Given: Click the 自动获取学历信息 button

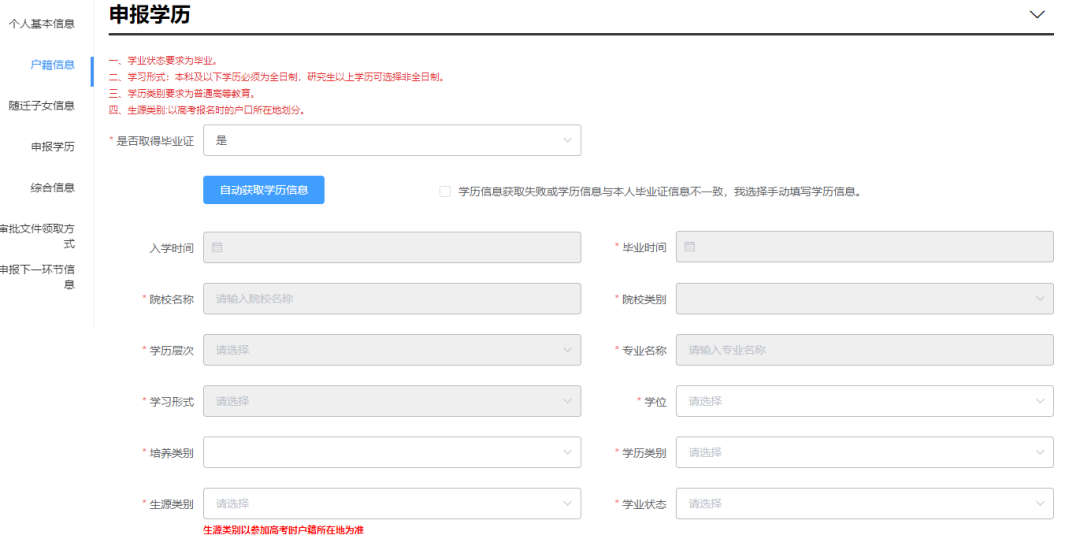Looking at the screenshot, I should click(264, 190).
